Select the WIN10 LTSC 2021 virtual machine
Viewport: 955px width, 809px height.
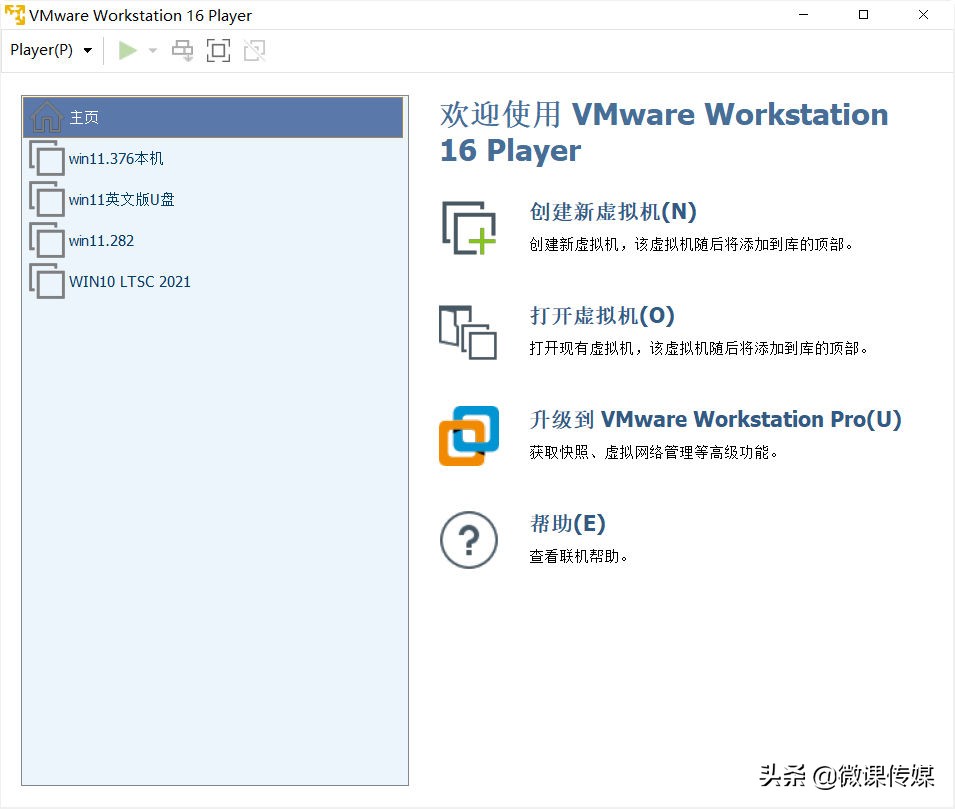pos(213,281)
